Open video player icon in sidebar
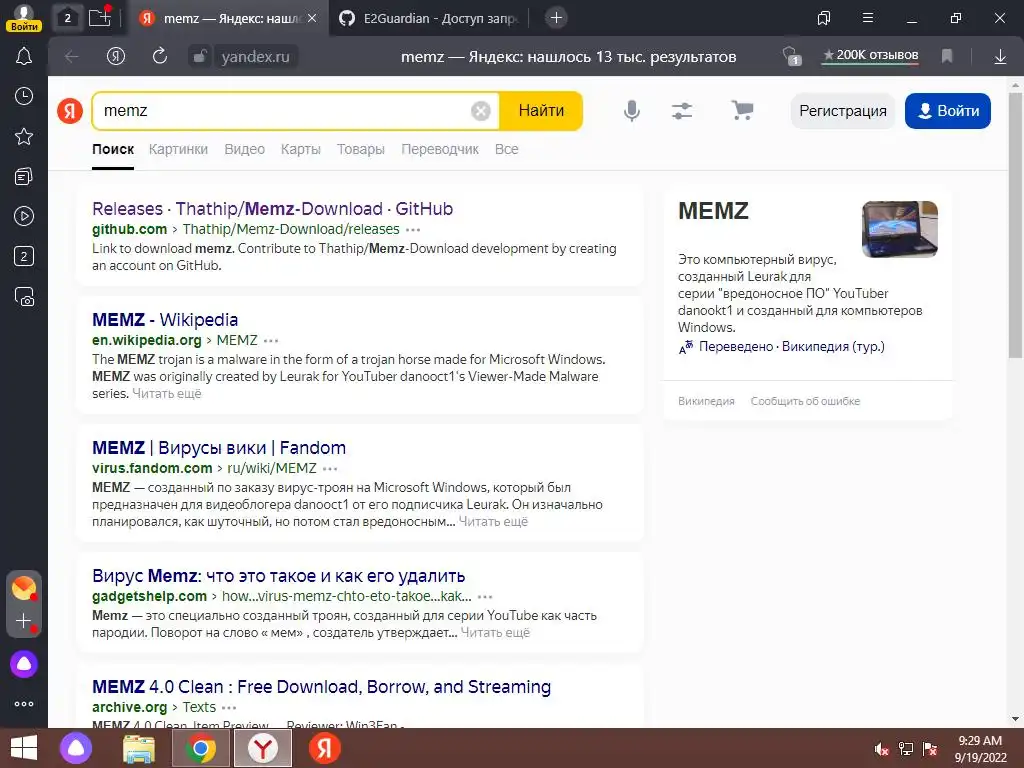Screen dimensions: 1024x768 (24, 216)
